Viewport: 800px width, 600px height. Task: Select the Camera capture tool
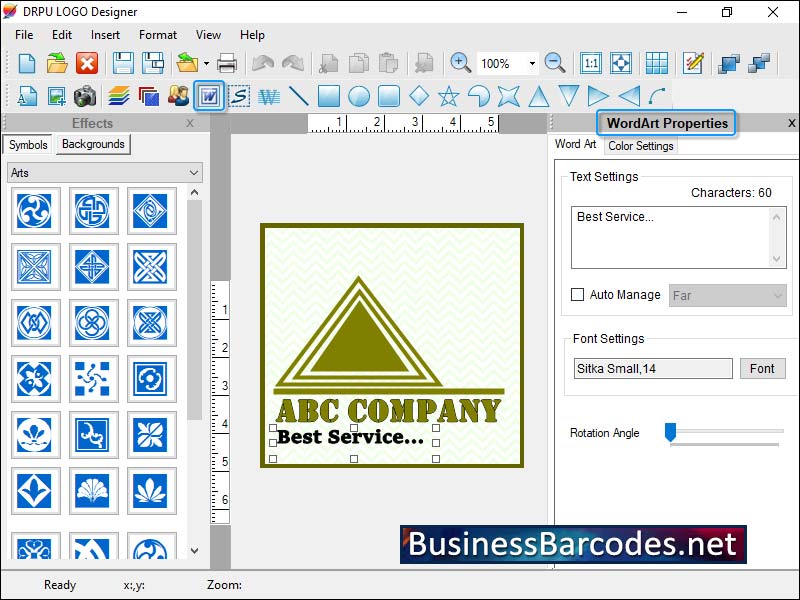coord(85,96)
